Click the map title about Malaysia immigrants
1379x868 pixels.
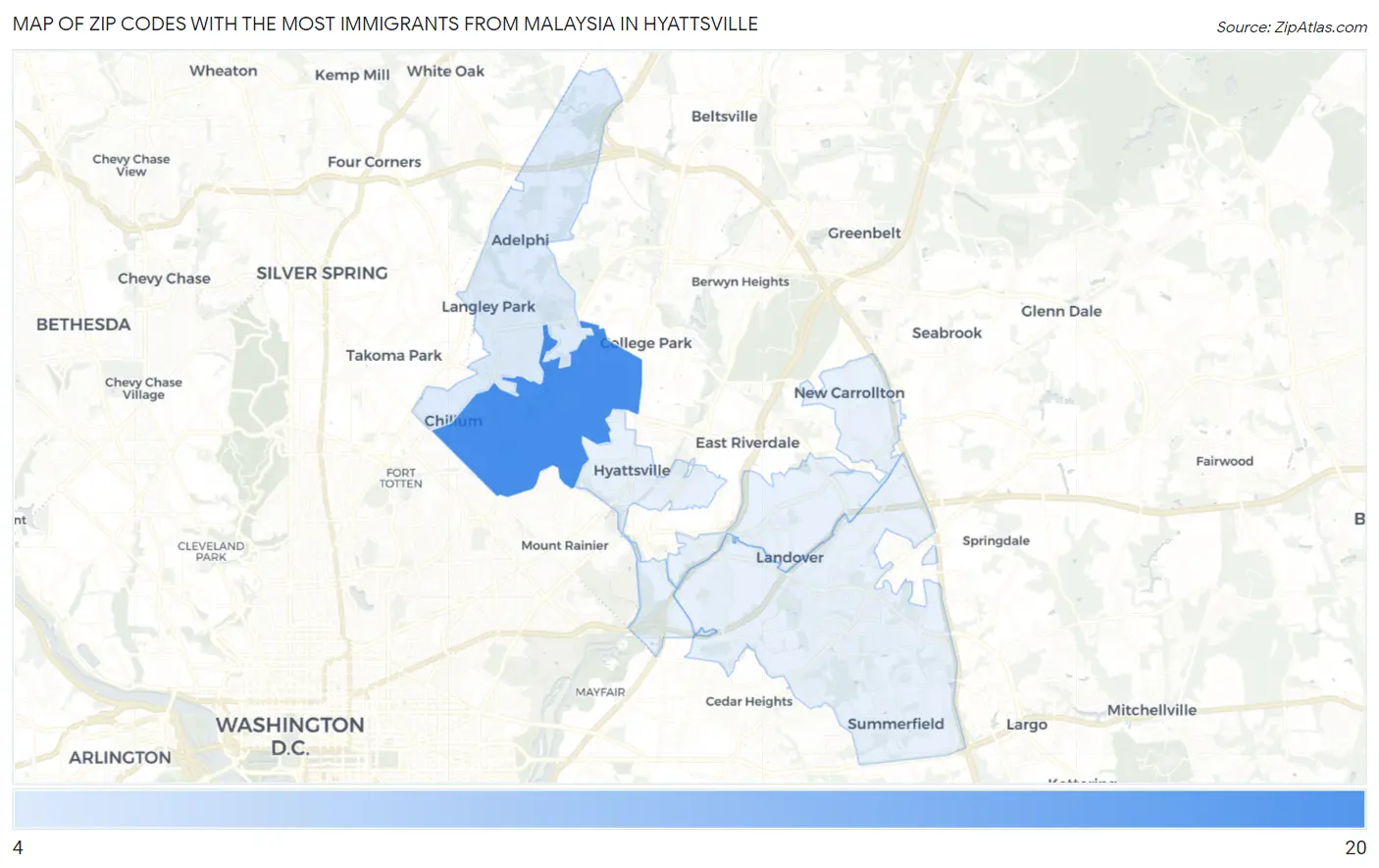coord(385,24)
